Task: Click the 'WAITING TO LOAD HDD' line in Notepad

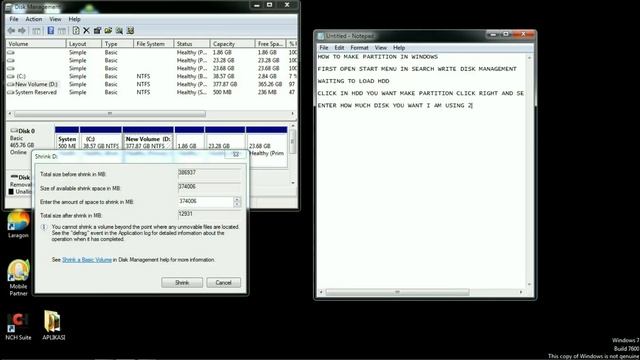Action: click(353, 81)
